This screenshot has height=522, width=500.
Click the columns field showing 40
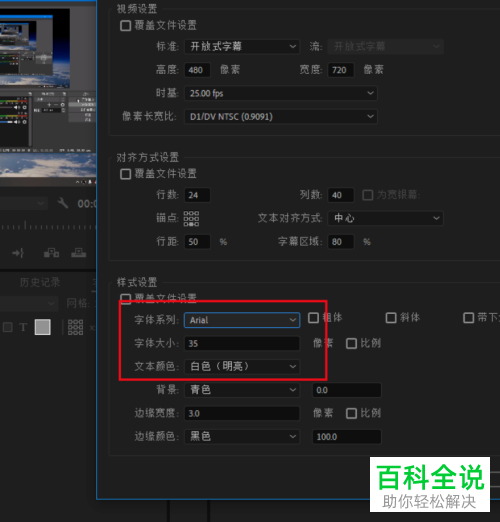click(341, 195)
